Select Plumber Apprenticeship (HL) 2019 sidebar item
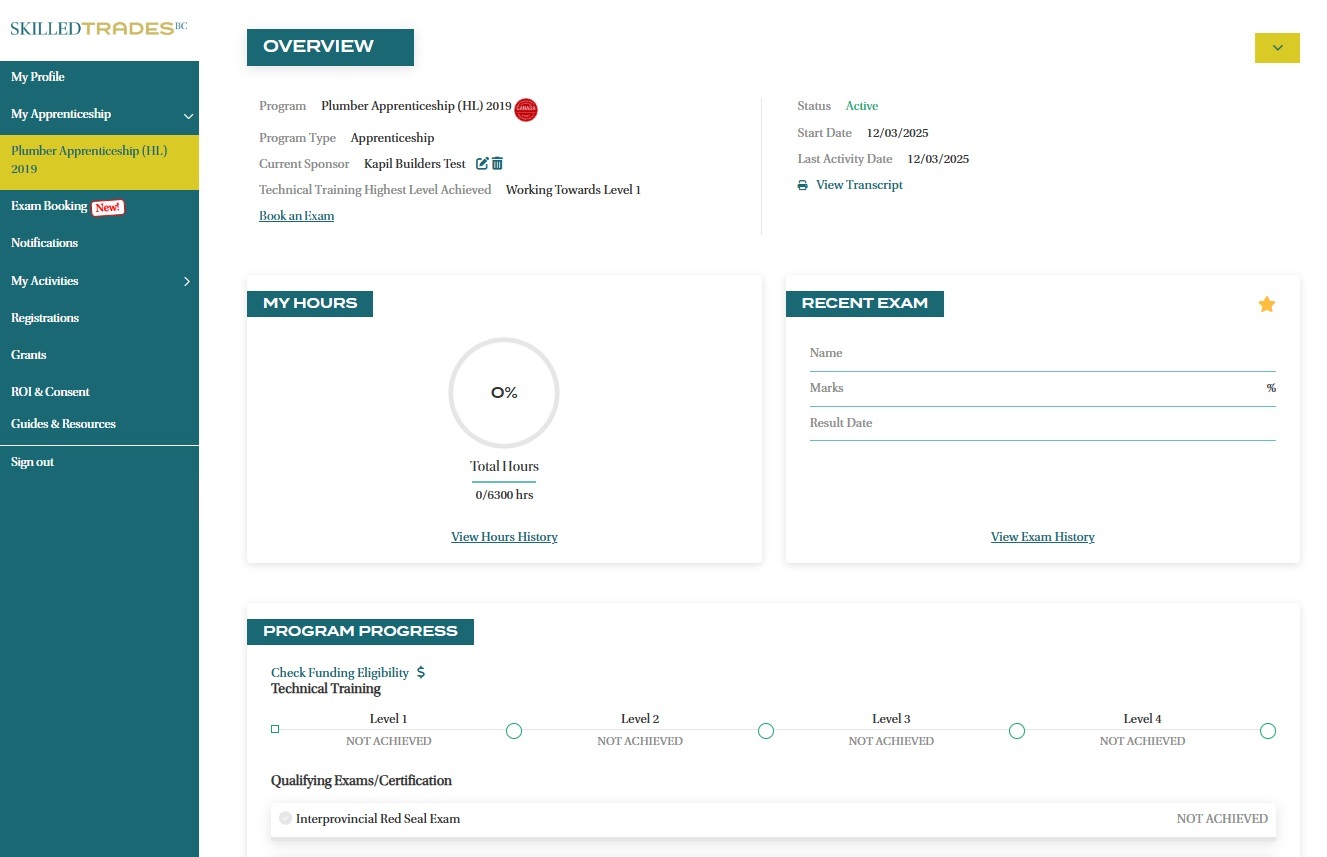 point(89,160)
